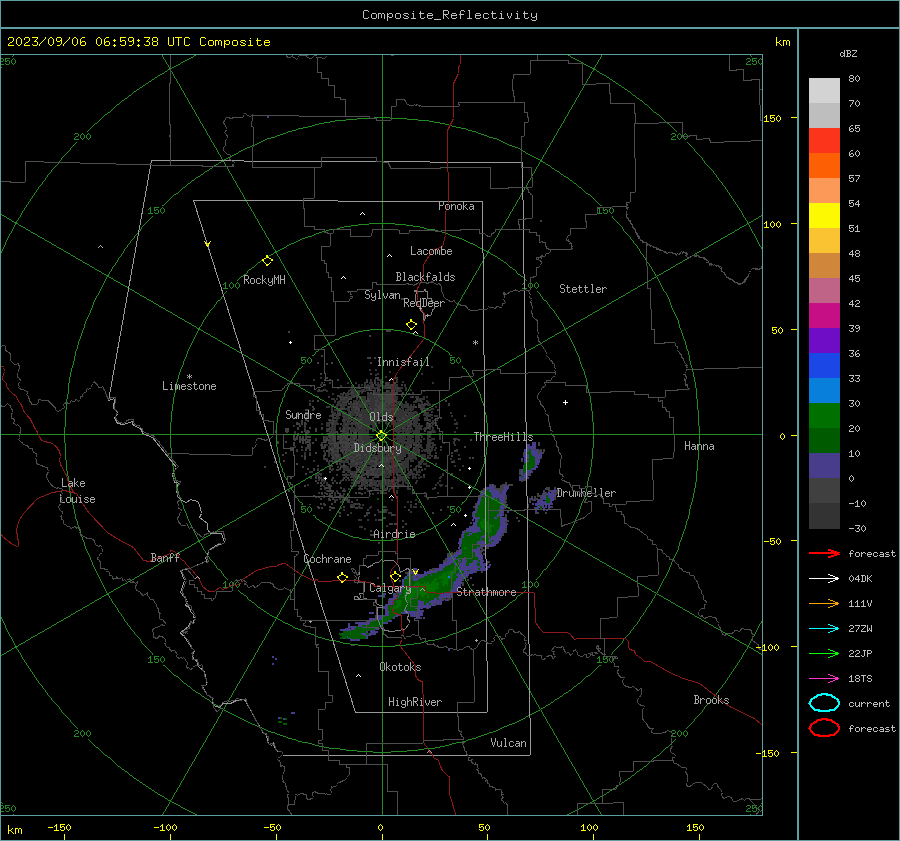Click the red forecast arrow in legend
This screenshot has height=841, width=900.
pos(824,553)
